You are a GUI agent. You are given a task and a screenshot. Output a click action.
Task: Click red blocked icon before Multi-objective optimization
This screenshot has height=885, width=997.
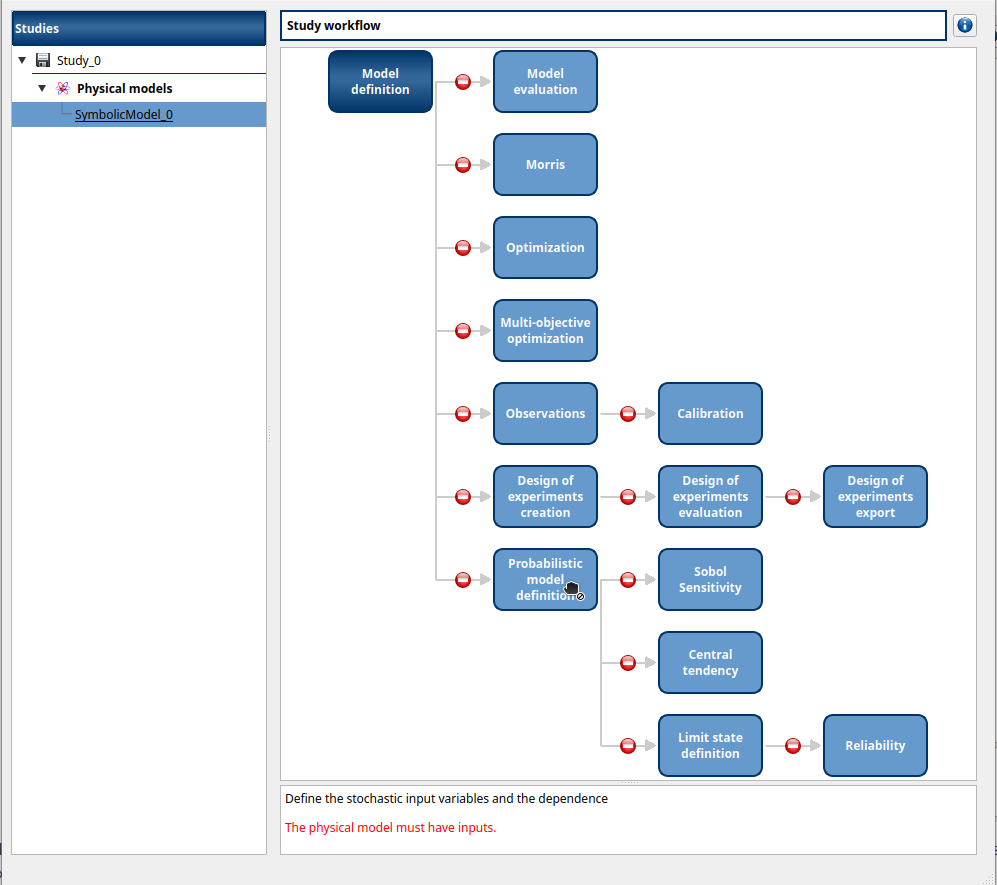click(x=463, y=331)
